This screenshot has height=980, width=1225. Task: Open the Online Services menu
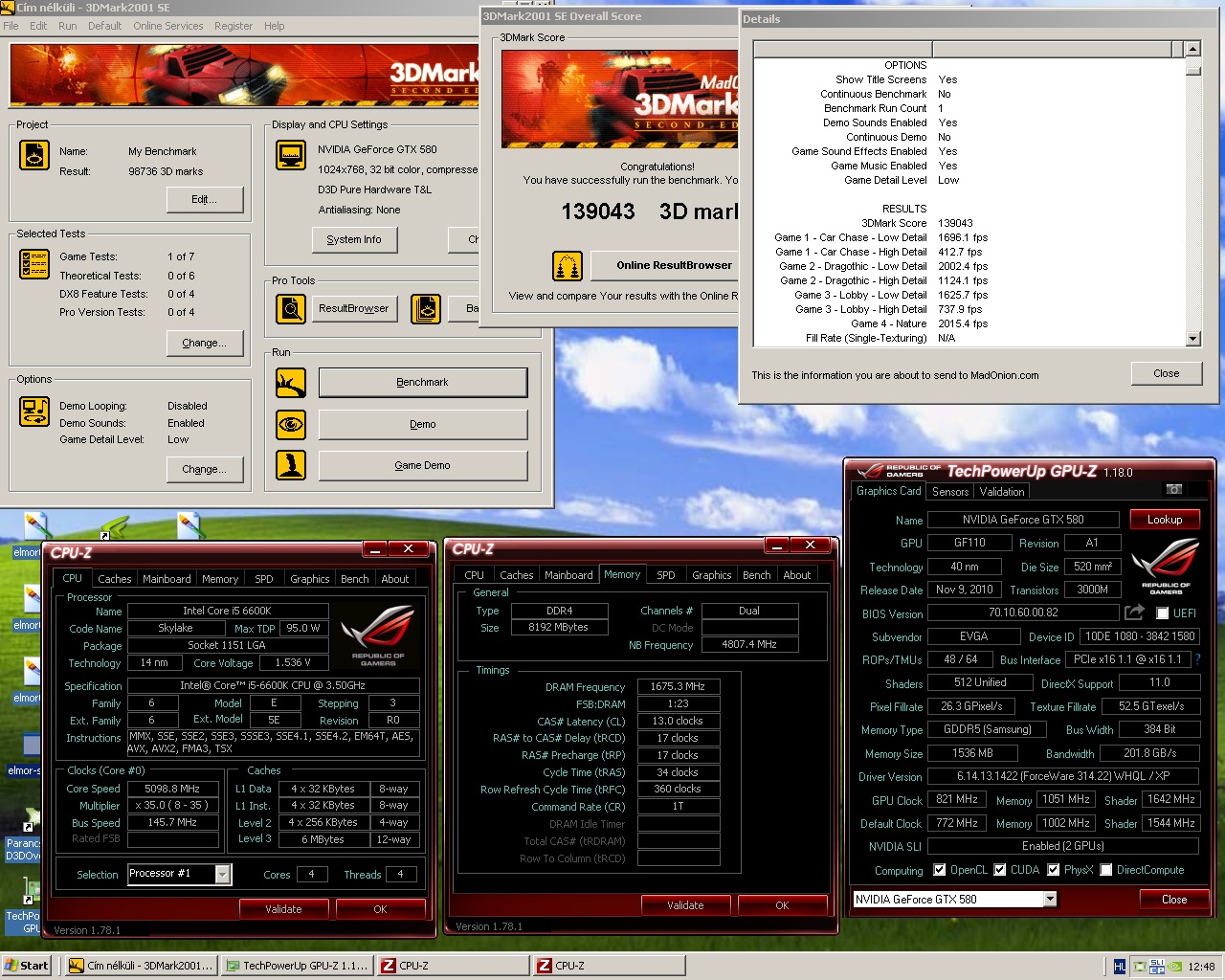pos(168,26)
